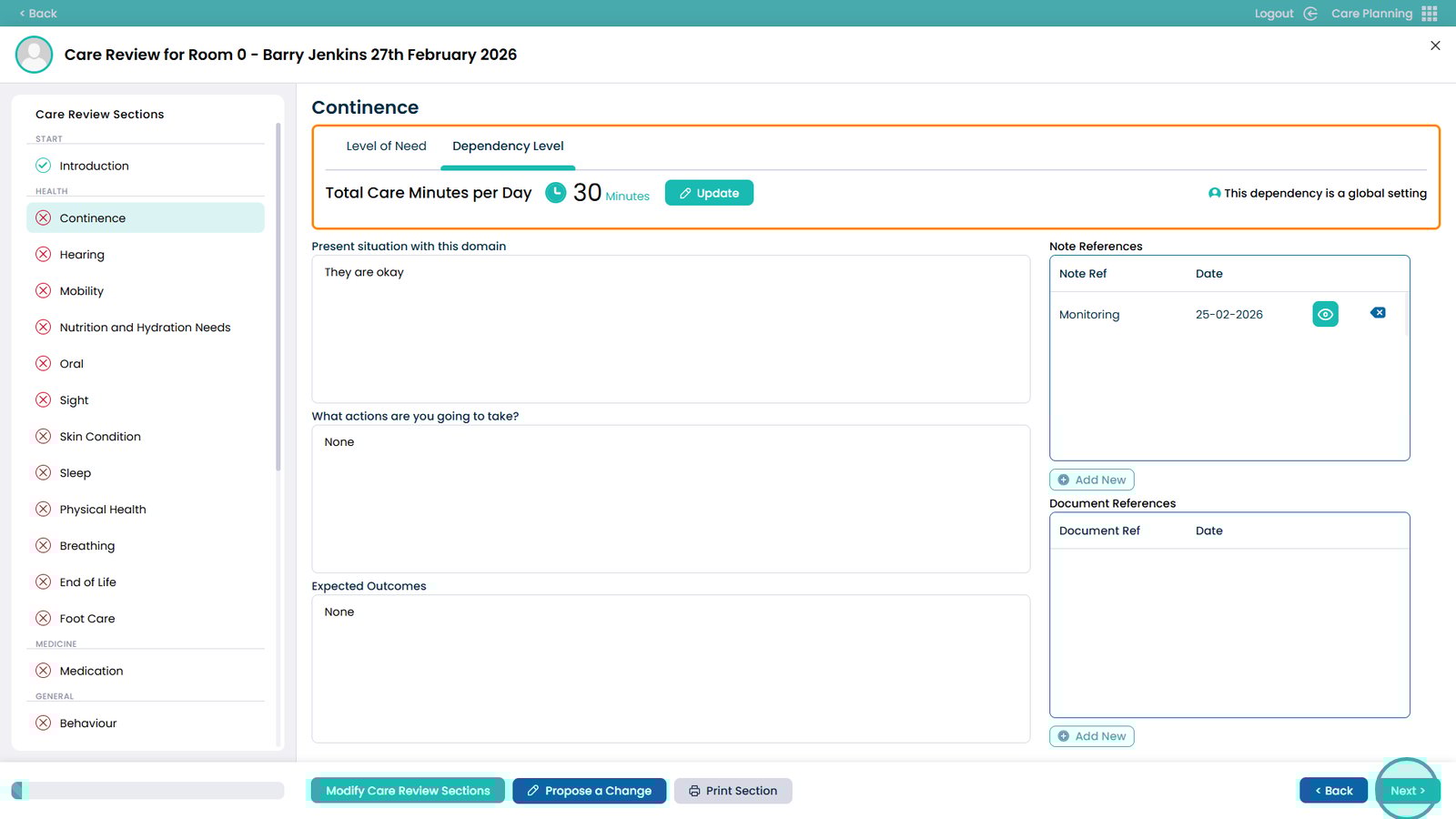Click Propose a Change button
The image size is (1456, 819).
click(x=589, y=791)
